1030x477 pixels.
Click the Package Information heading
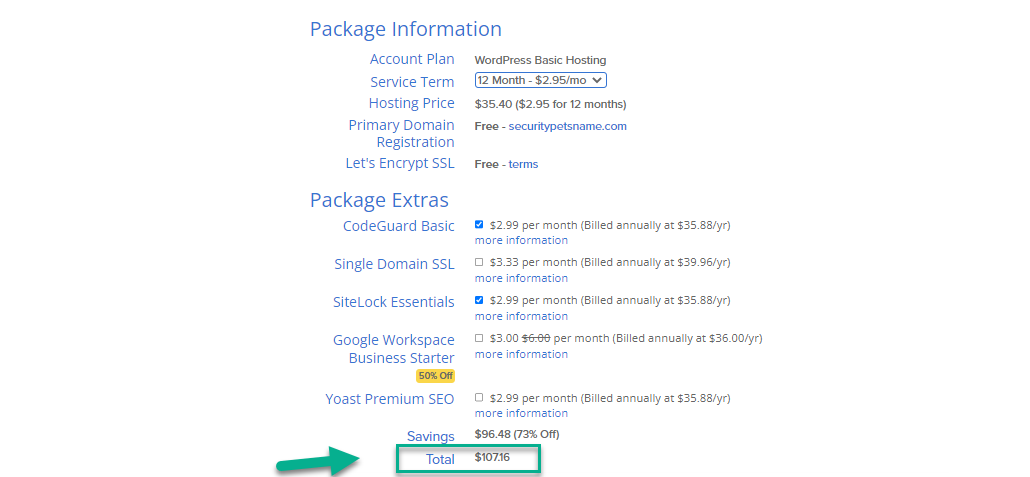tap(406, 30)
